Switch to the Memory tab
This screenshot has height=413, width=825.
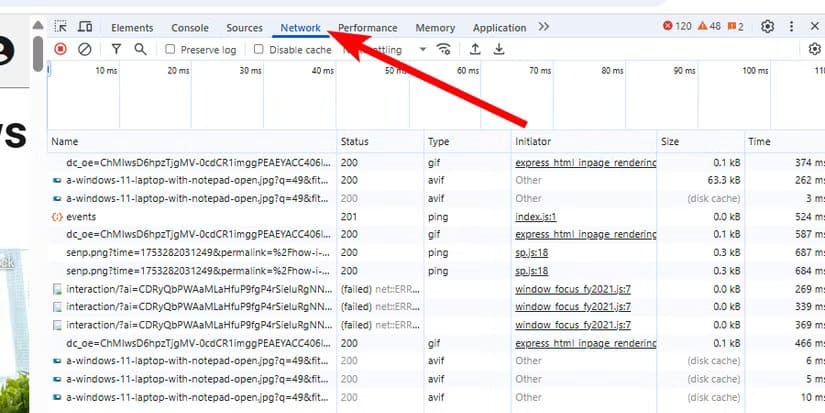point(435,28)
